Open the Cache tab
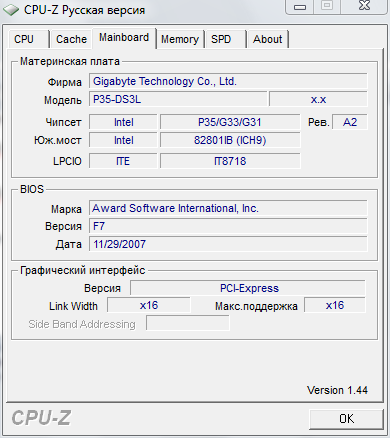 click(x=71, y=39)
